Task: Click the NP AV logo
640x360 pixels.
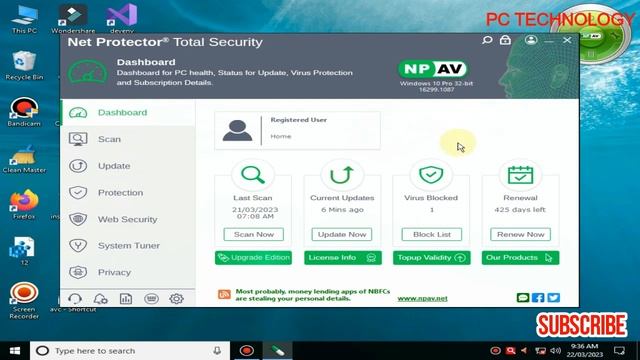Action: click(433, 69)
